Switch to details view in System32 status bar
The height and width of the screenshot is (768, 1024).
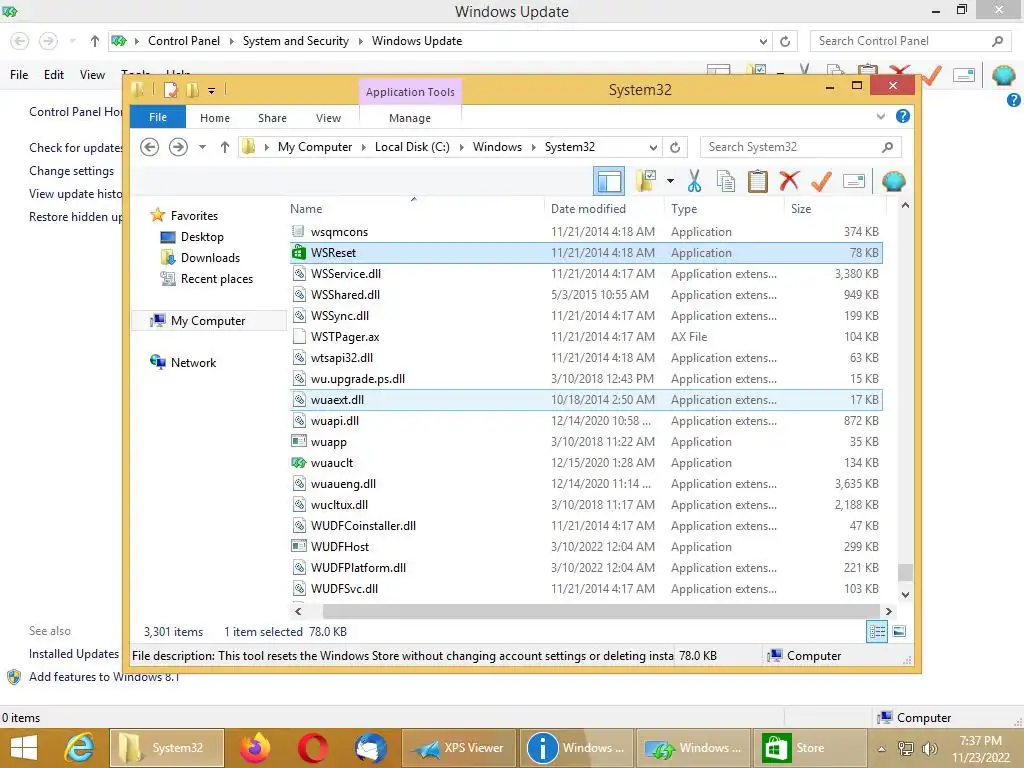(877, 631)
